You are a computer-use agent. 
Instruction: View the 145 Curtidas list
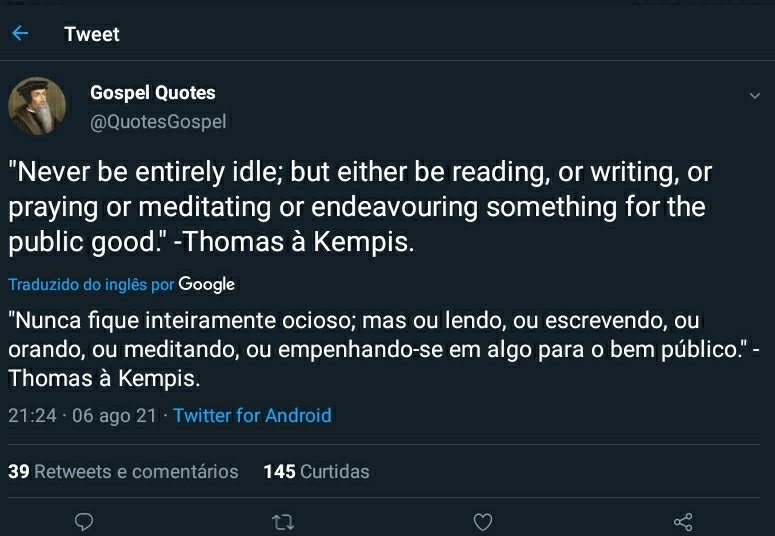(x=316, y=471)
